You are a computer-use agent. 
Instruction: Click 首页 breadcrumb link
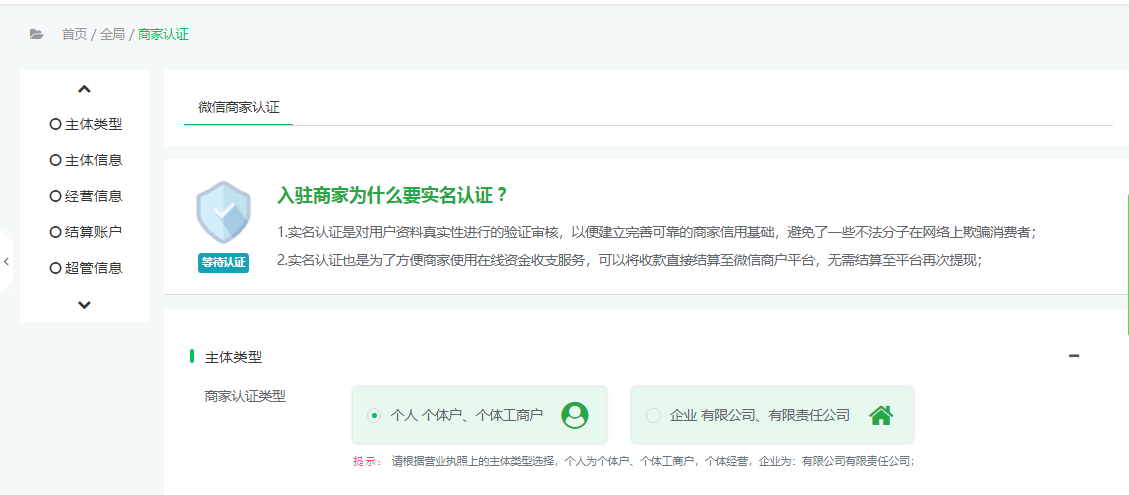pos(74,34)
